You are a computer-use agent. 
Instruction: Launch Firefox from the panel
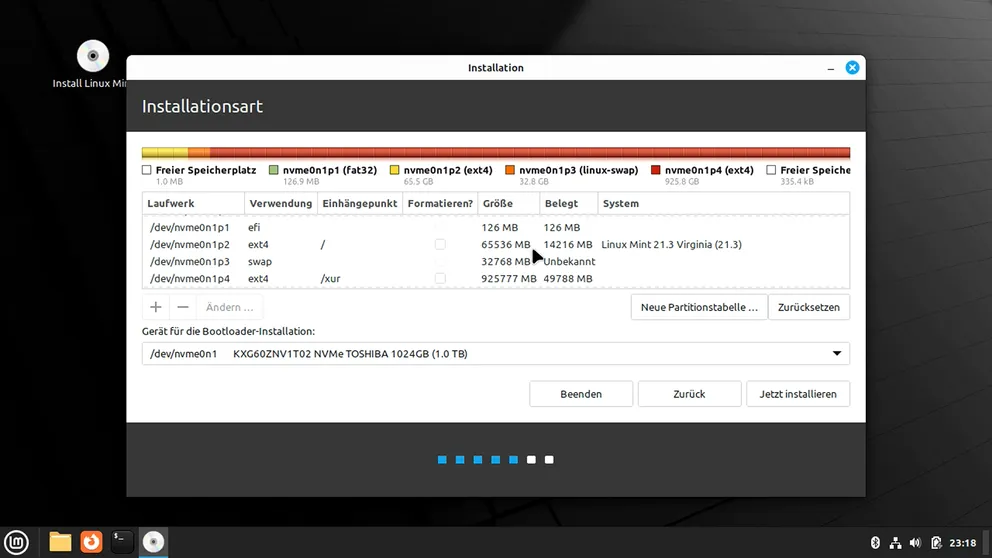(91, 542)
